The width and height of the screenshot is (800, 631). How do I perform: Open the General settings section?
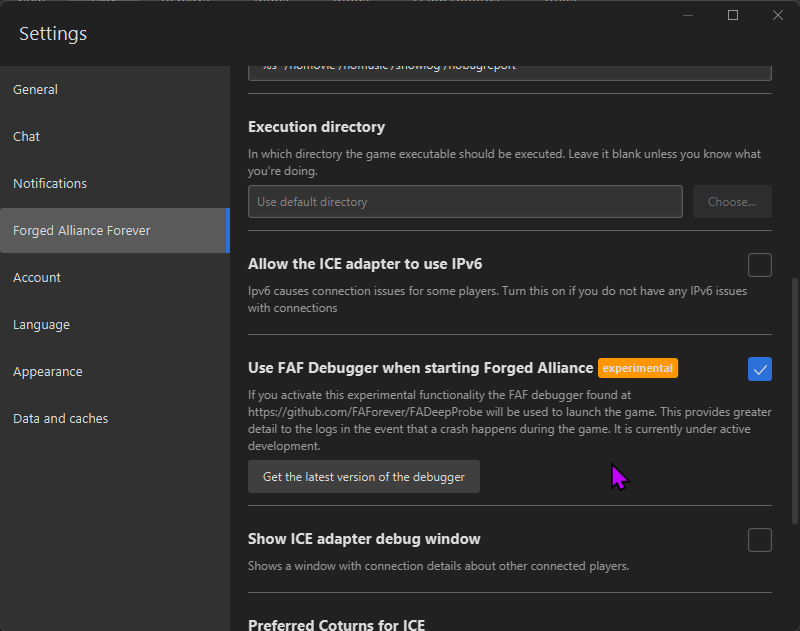point(115,90)
